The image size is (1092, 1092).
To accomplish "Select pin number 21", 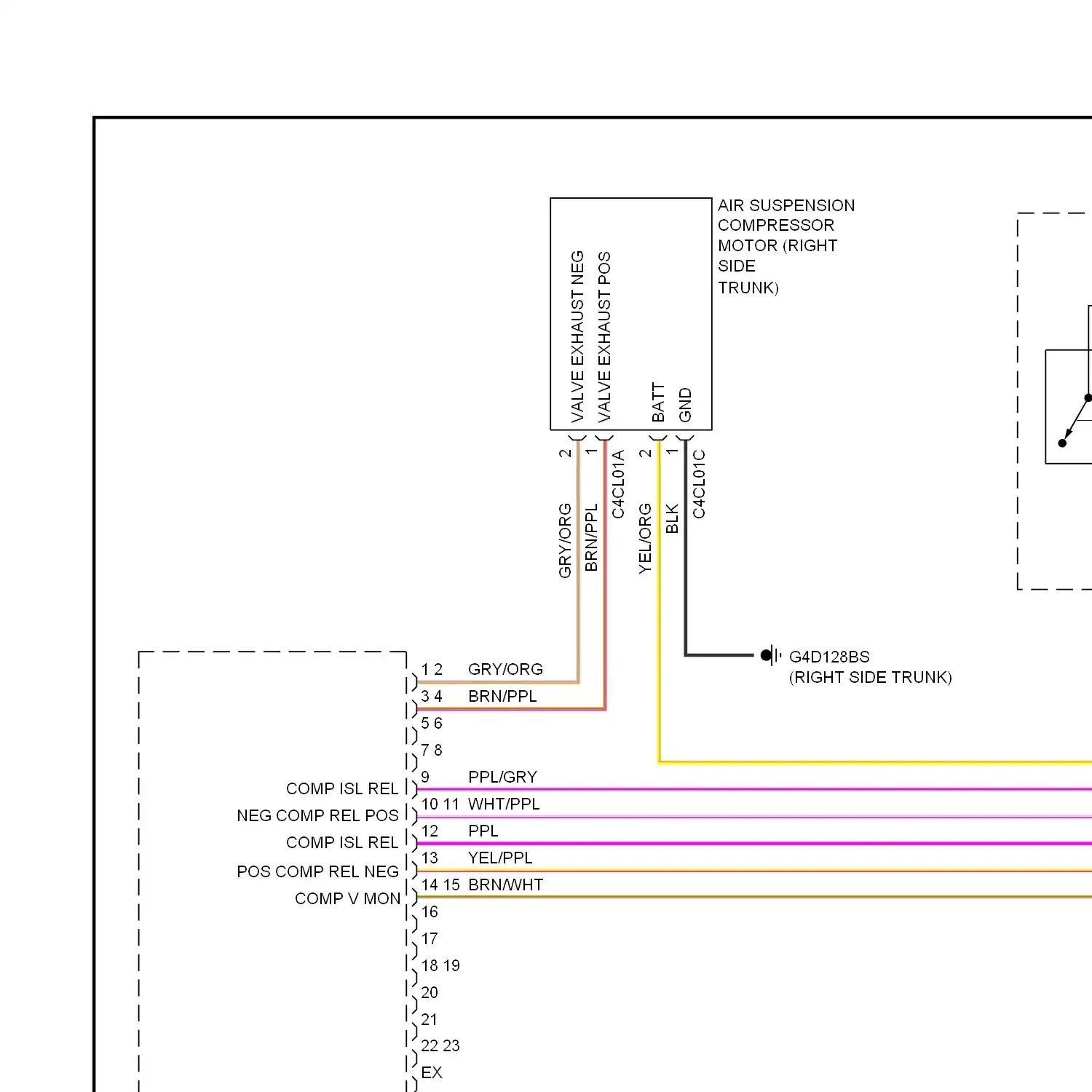I will click(x=430, y=1019).
